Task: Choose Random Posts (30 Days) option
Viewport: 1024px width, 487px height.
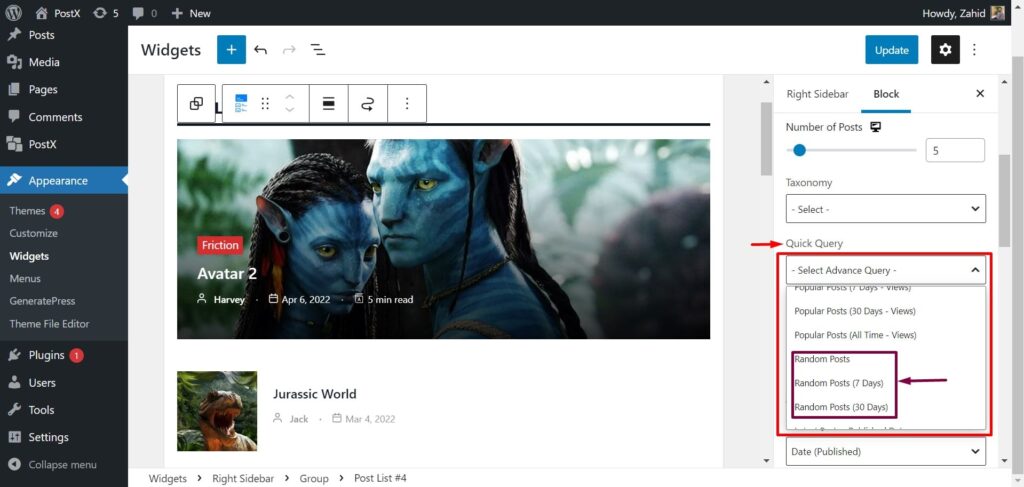Action: 841,407
